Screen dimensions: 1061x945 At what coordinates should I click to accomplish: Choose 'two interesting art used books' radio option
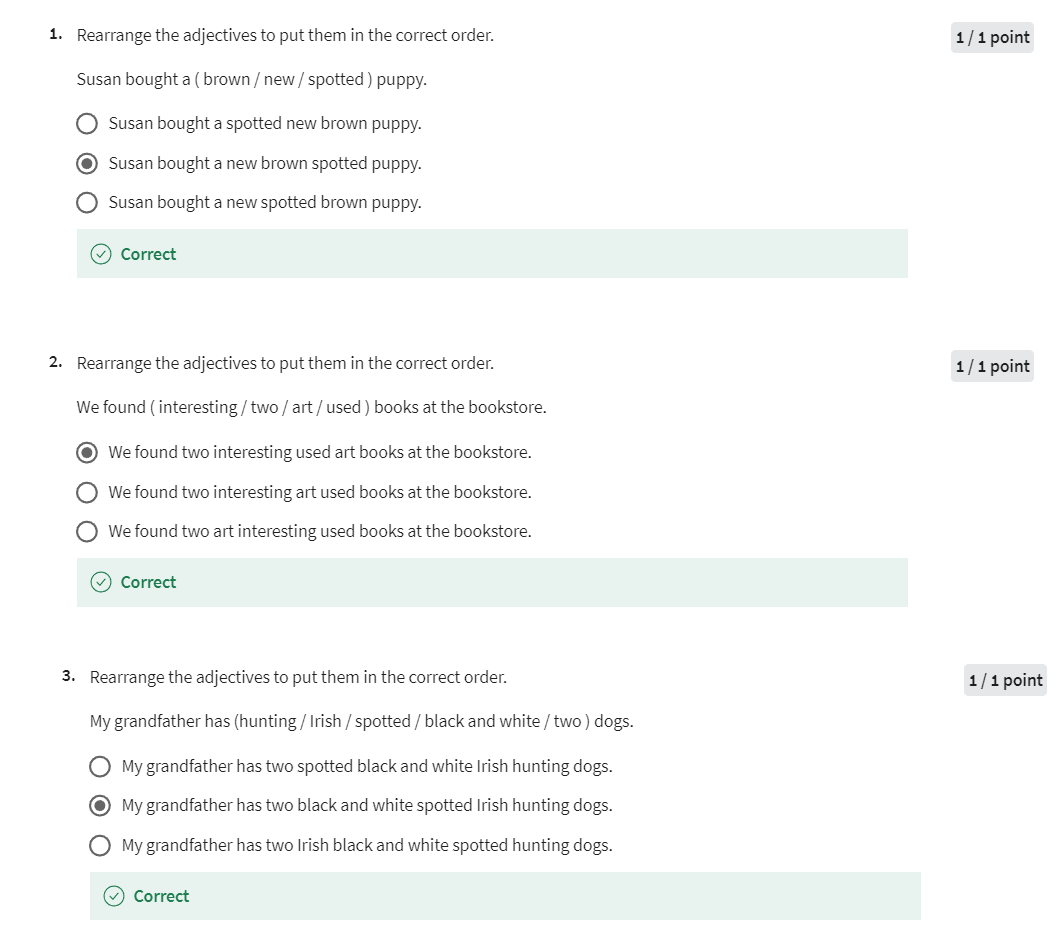(87, 492)
